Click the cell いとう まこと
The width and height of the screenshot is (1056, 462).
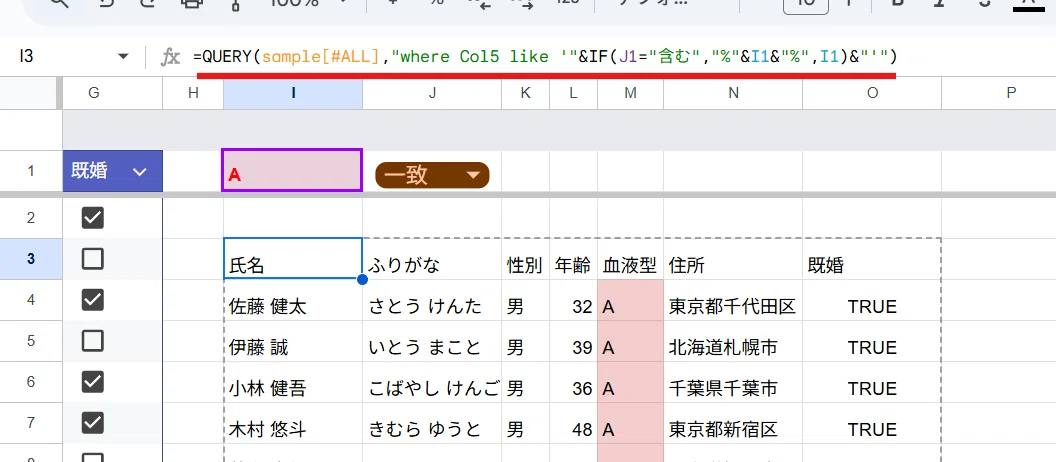pos(432,341)
